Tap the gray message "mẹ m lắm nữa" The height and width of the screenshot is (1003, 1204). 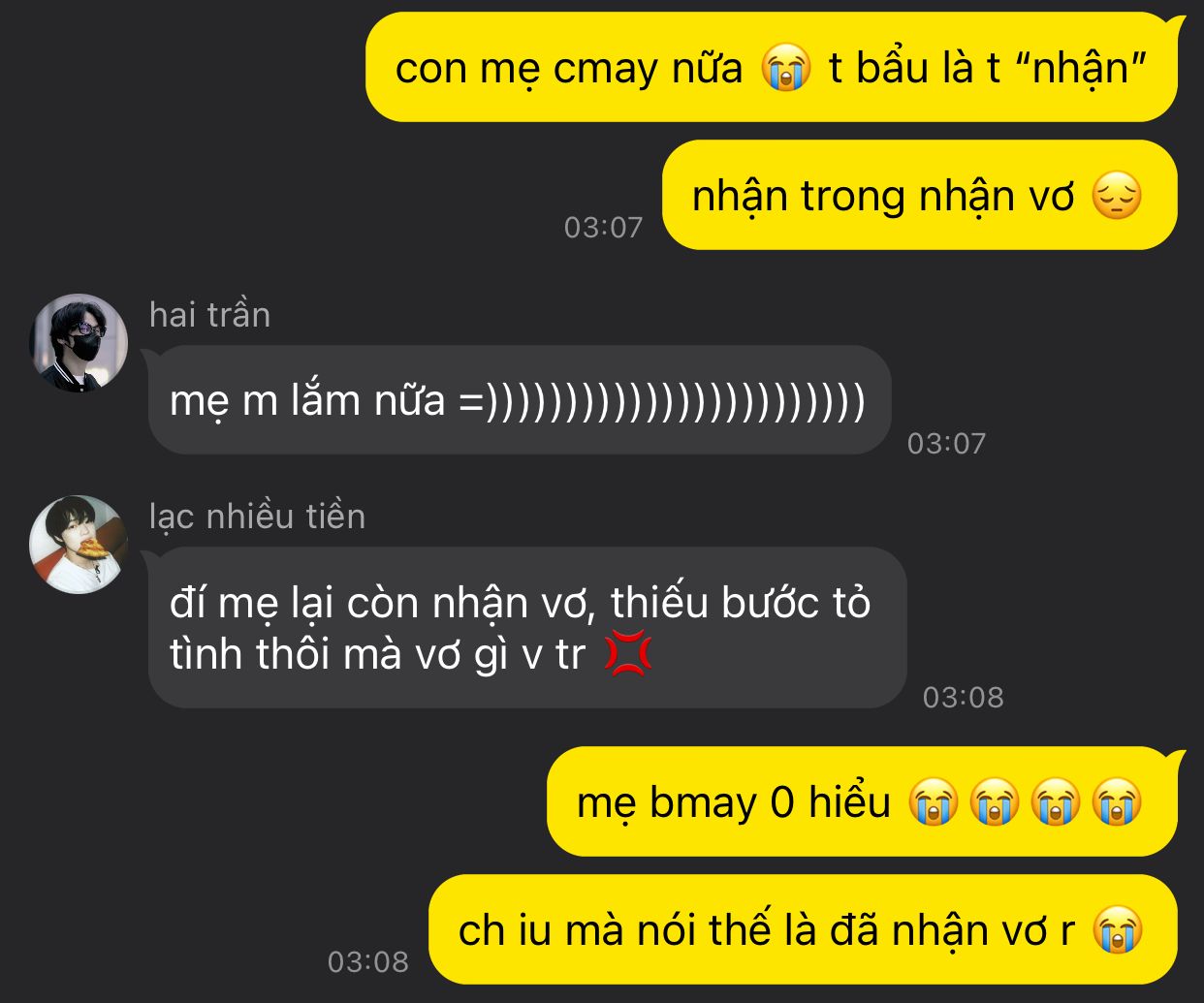click(x=519, y=399)
